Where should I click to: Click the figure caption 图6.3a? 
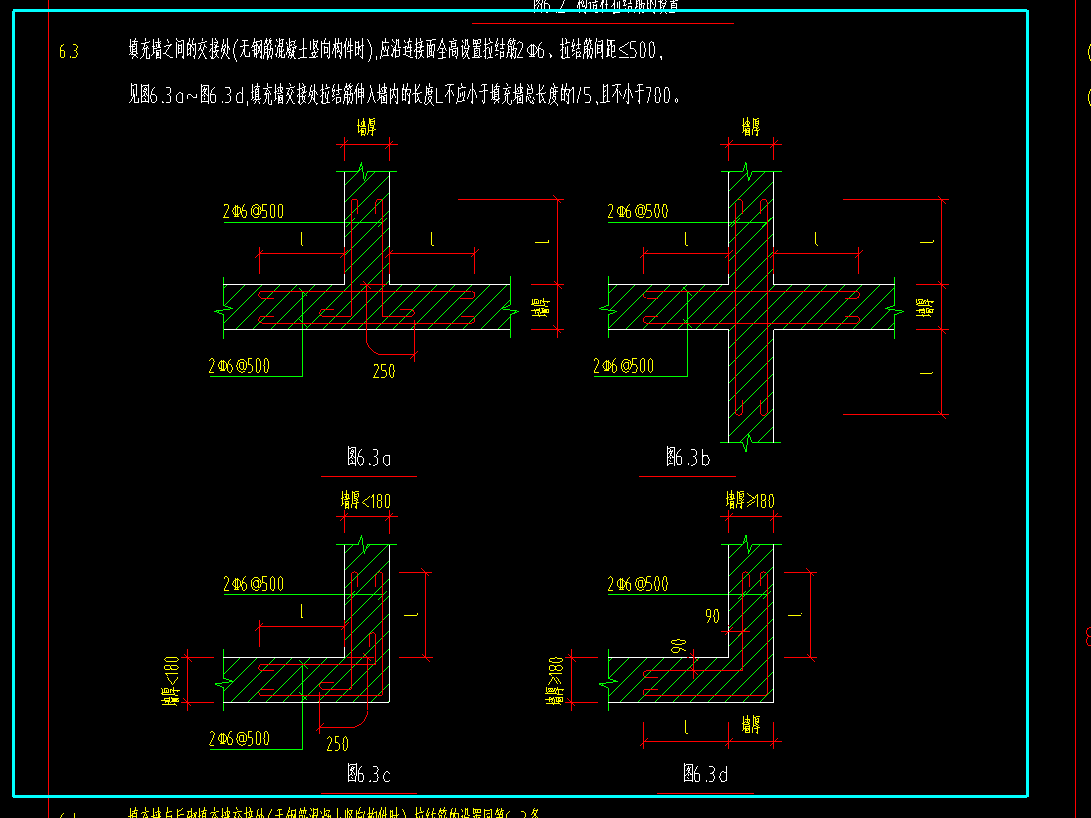(369, 457)
